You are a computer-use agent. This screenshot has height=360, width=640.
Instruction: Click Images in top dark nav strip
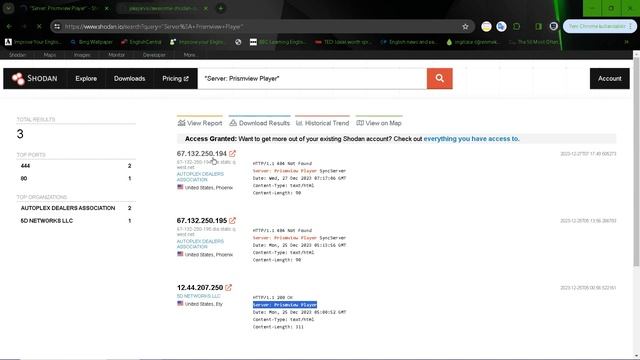(x=82, y=55)
